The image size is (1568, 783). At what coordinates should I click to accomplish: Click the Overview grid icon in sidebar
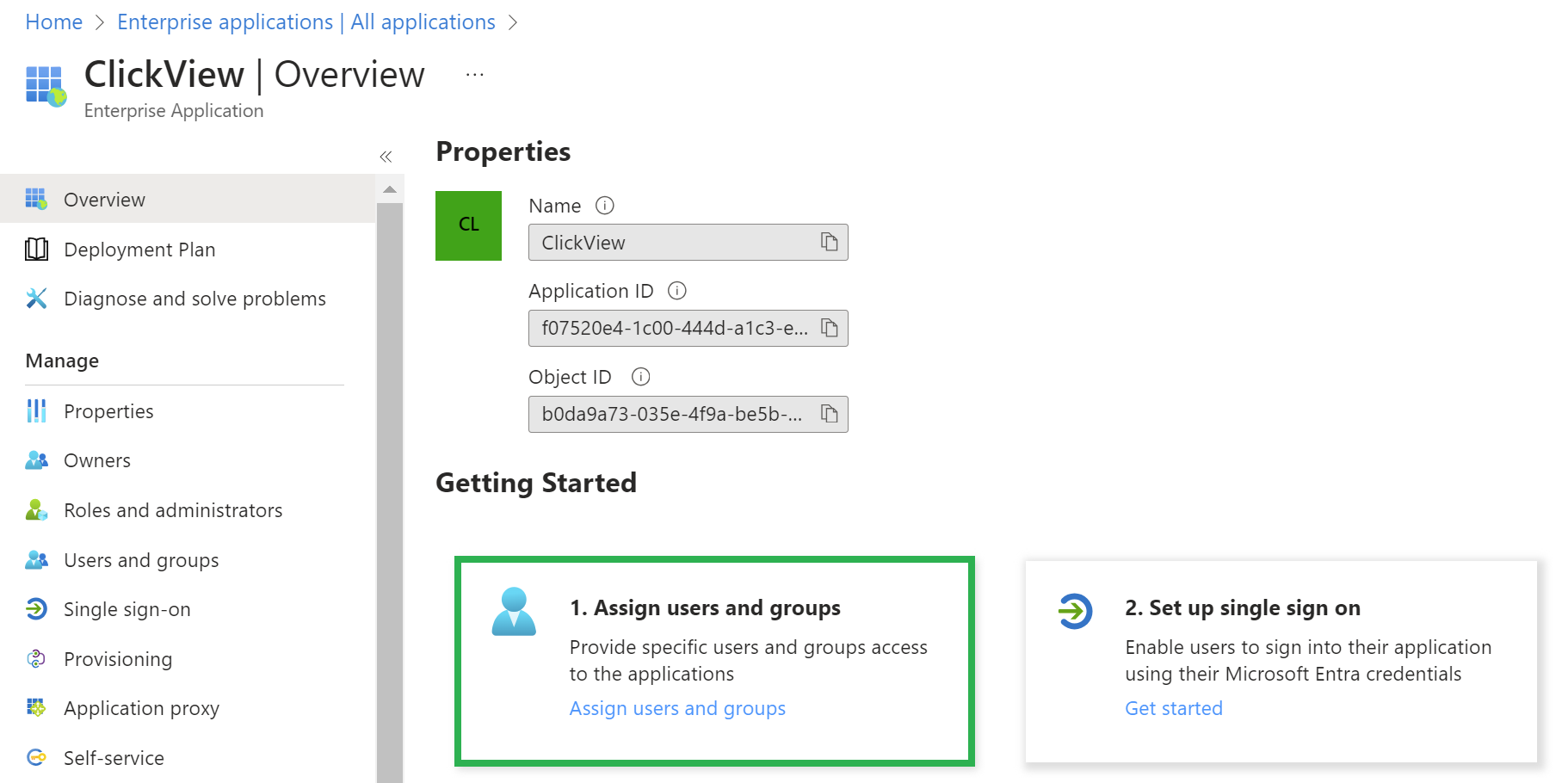coord(36,199)
